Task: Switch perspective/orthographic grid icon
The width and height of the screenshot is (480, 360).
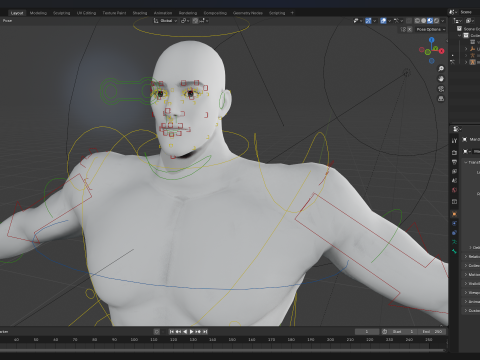Action: pyautogui.click(x=441, y=99)
